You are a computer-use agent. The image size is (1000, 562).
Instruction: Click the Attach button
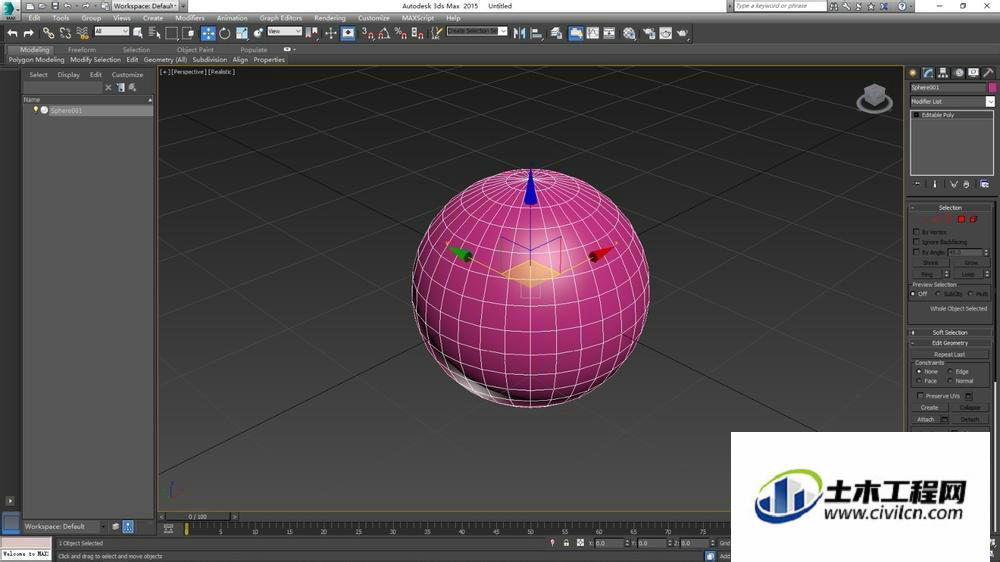pyautogui.click(x=926, y=420)
